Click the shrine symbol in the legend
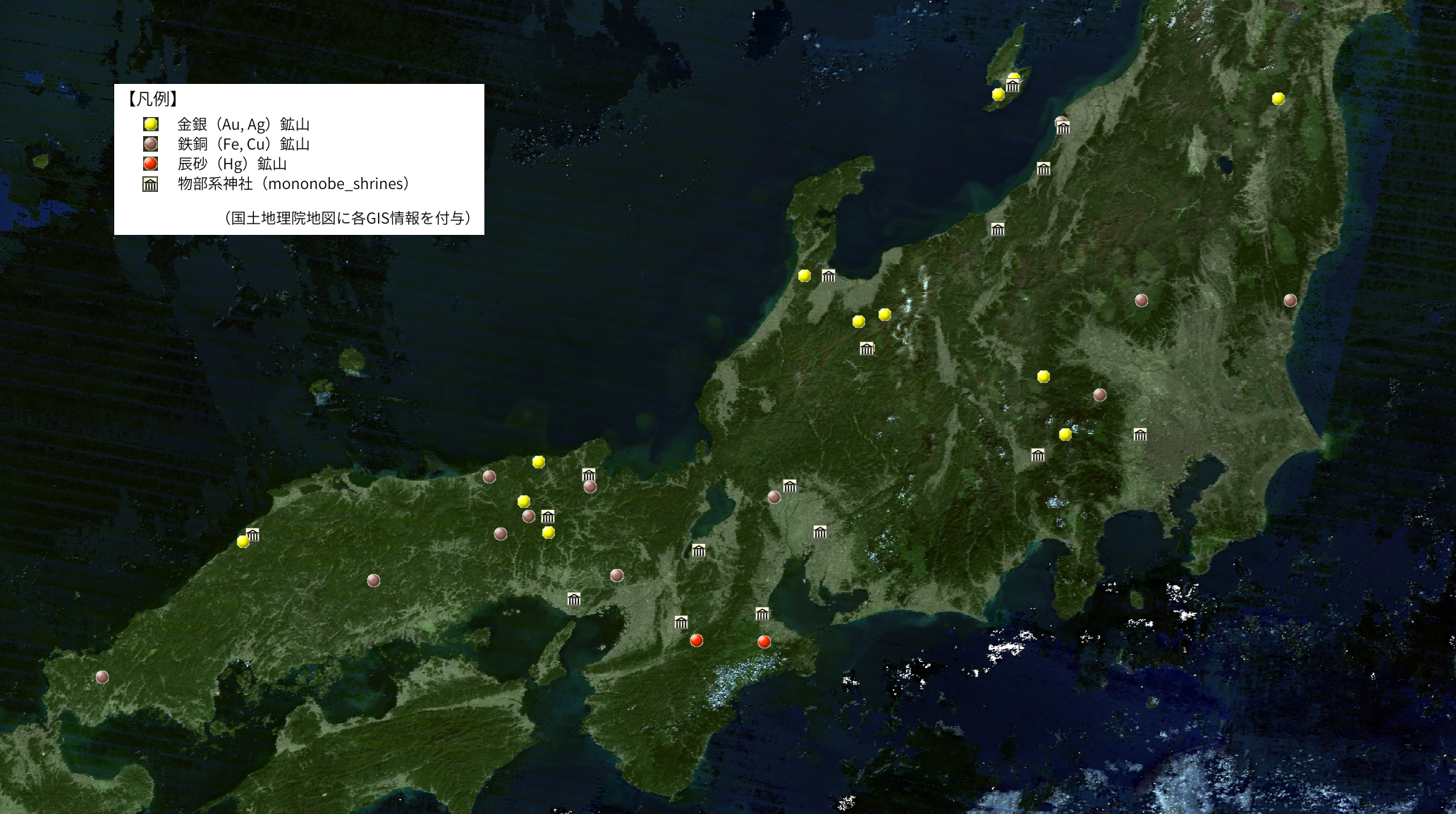The height and width of the screenshot is (814, 1456). click(150, 185)
